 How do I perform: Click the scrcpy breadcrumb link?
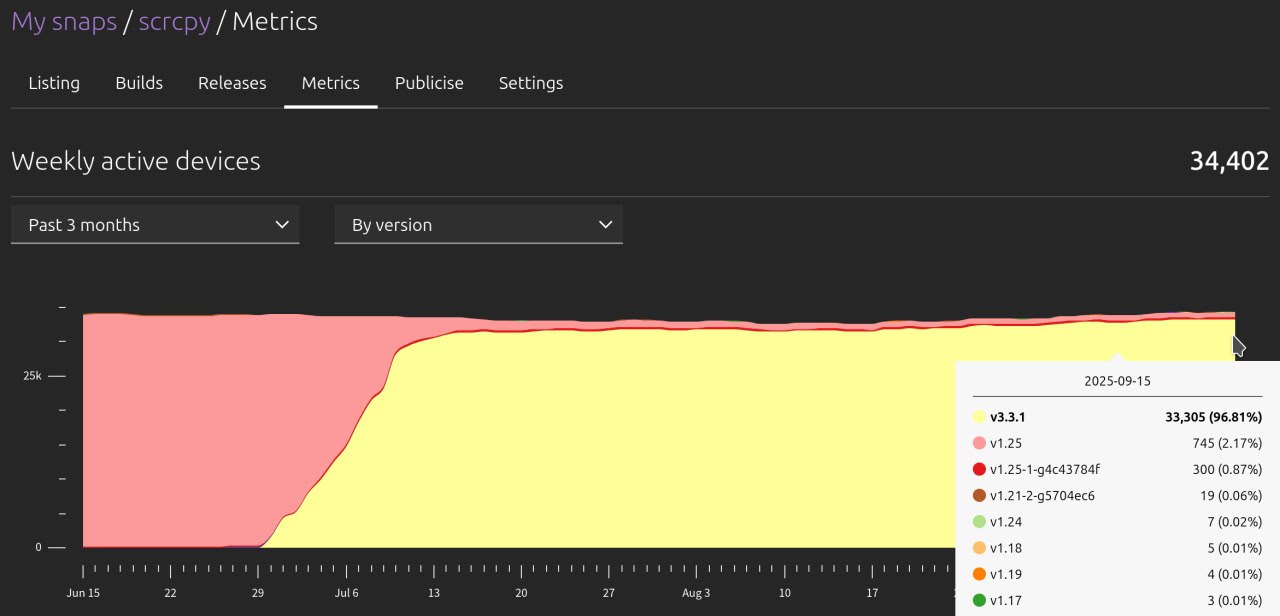(174, 22)
